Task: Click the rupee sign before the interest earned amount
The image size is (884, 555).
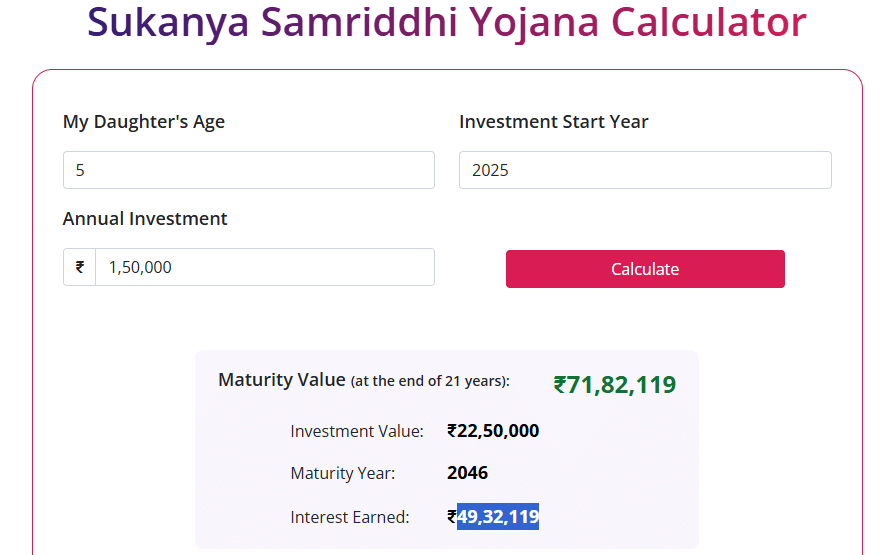Action: pos(452,517)
